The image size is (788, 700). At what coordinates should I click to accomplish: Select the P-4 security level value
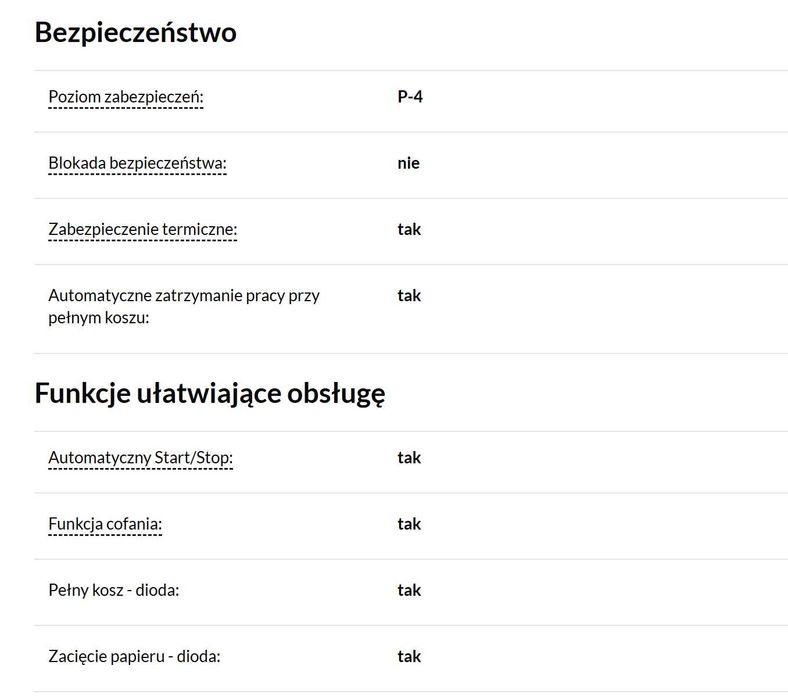click(x=410, y=97)
